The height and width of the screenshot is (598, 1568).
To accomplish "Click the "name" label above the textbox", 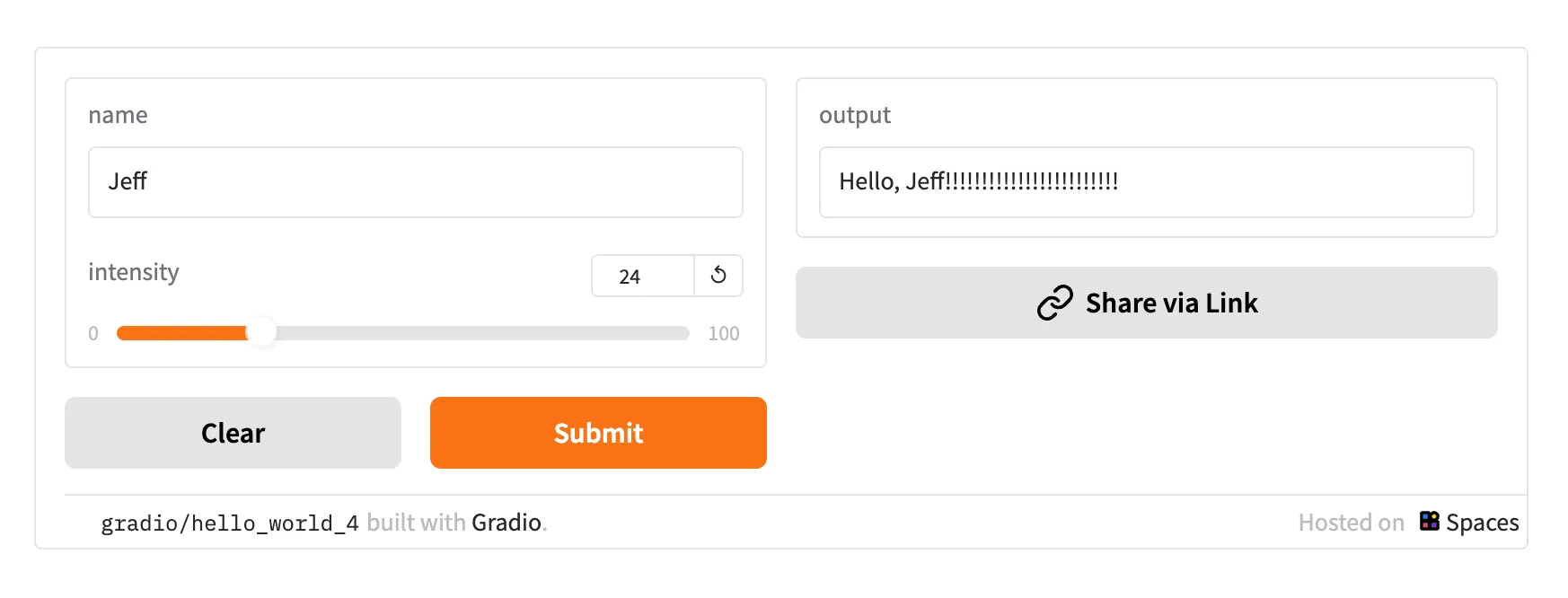I will click(118, 116).
